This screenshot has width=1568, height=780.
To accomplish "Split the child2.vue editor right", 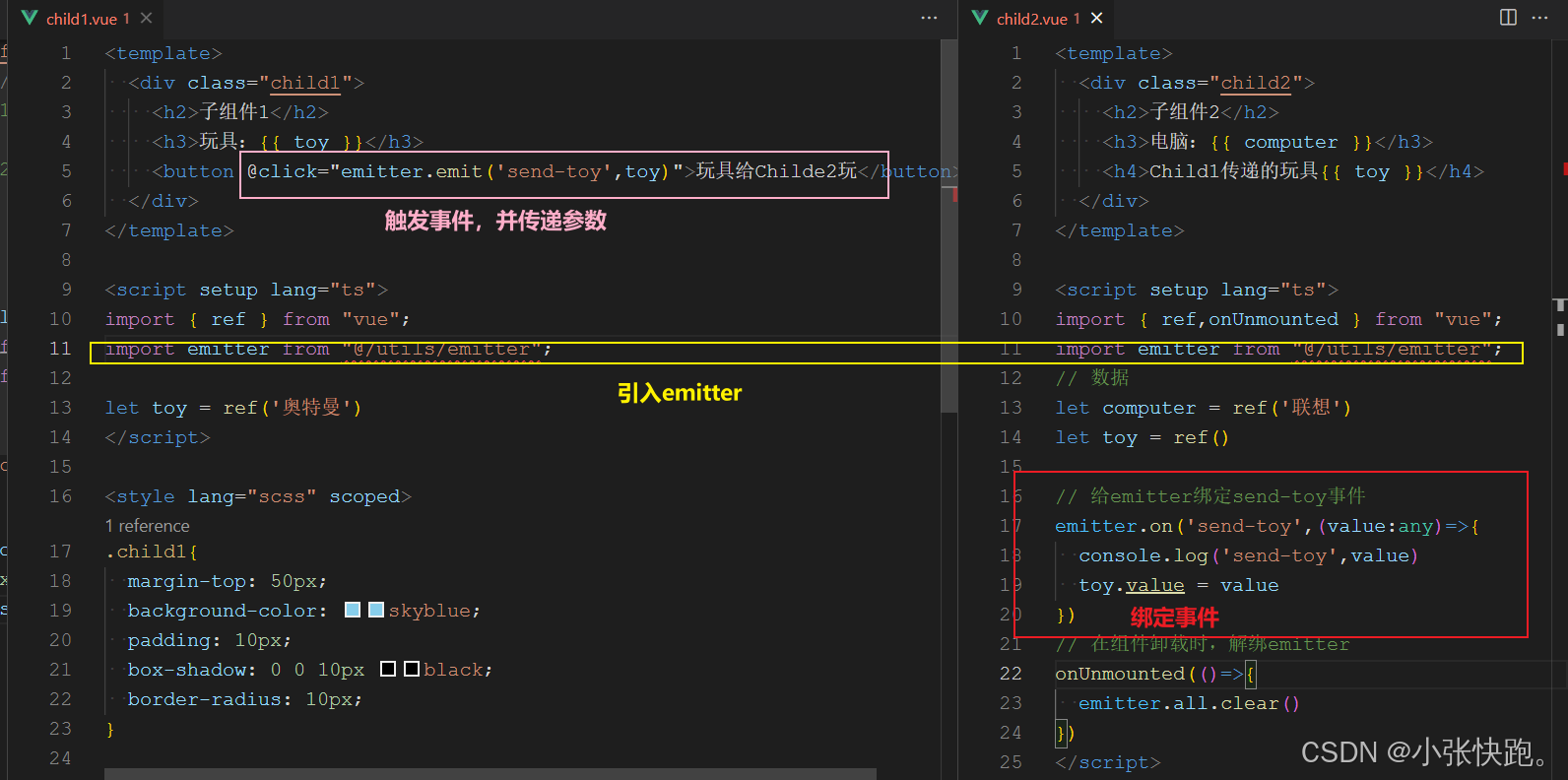I will click(1508, 18).
